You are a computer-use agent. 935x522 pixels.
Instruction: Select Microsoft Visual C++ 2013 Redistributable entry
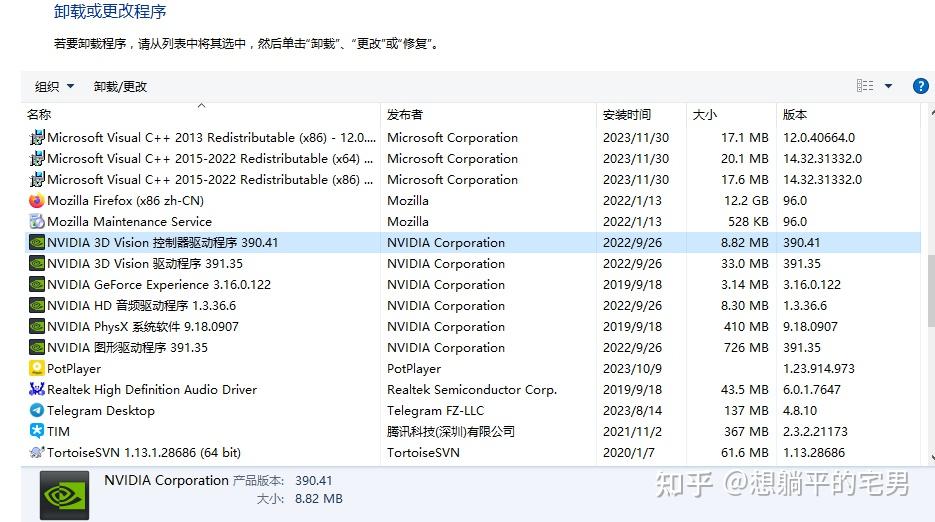tap(211, 138)
